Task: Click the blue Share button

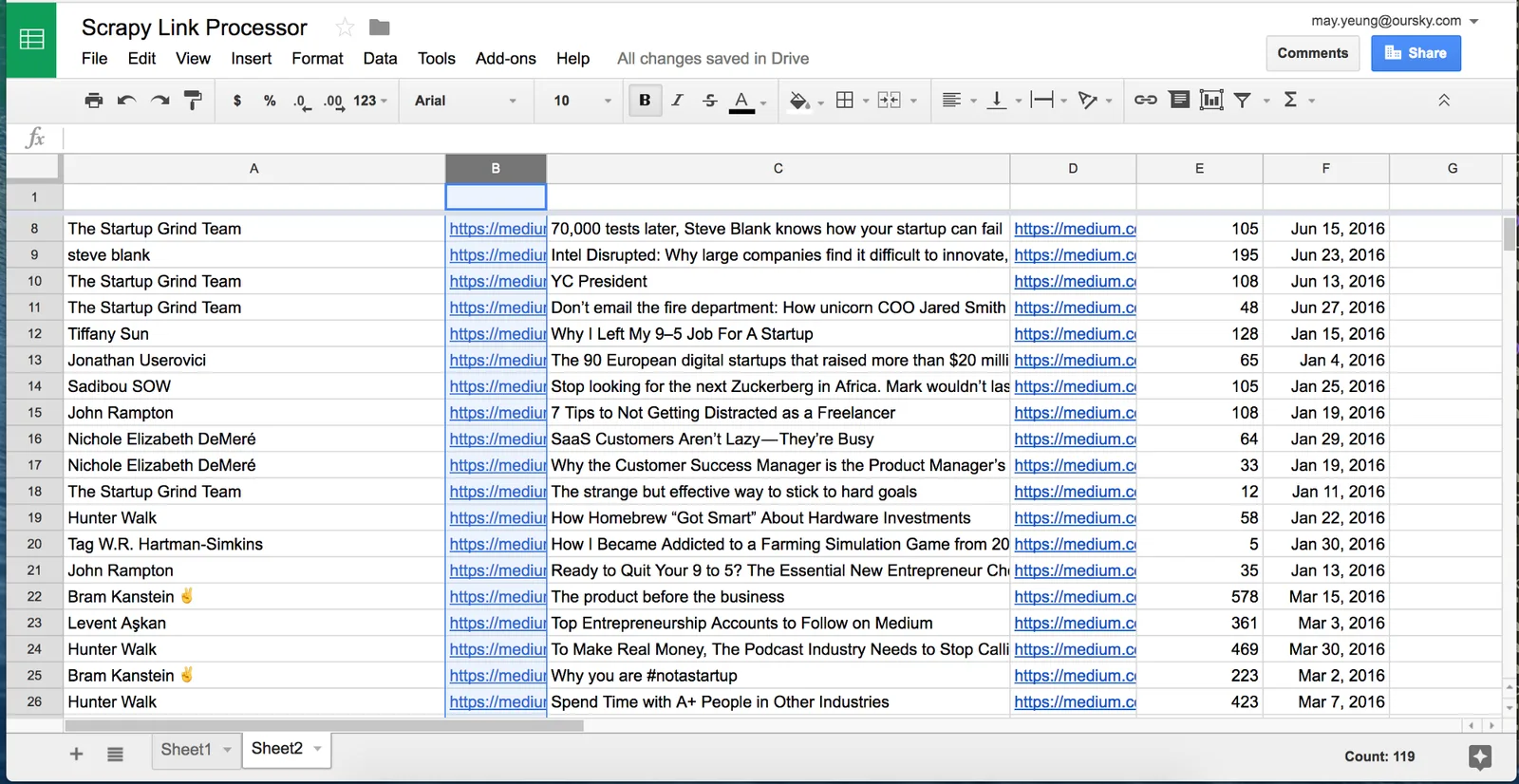Action: pos(1416,53)
